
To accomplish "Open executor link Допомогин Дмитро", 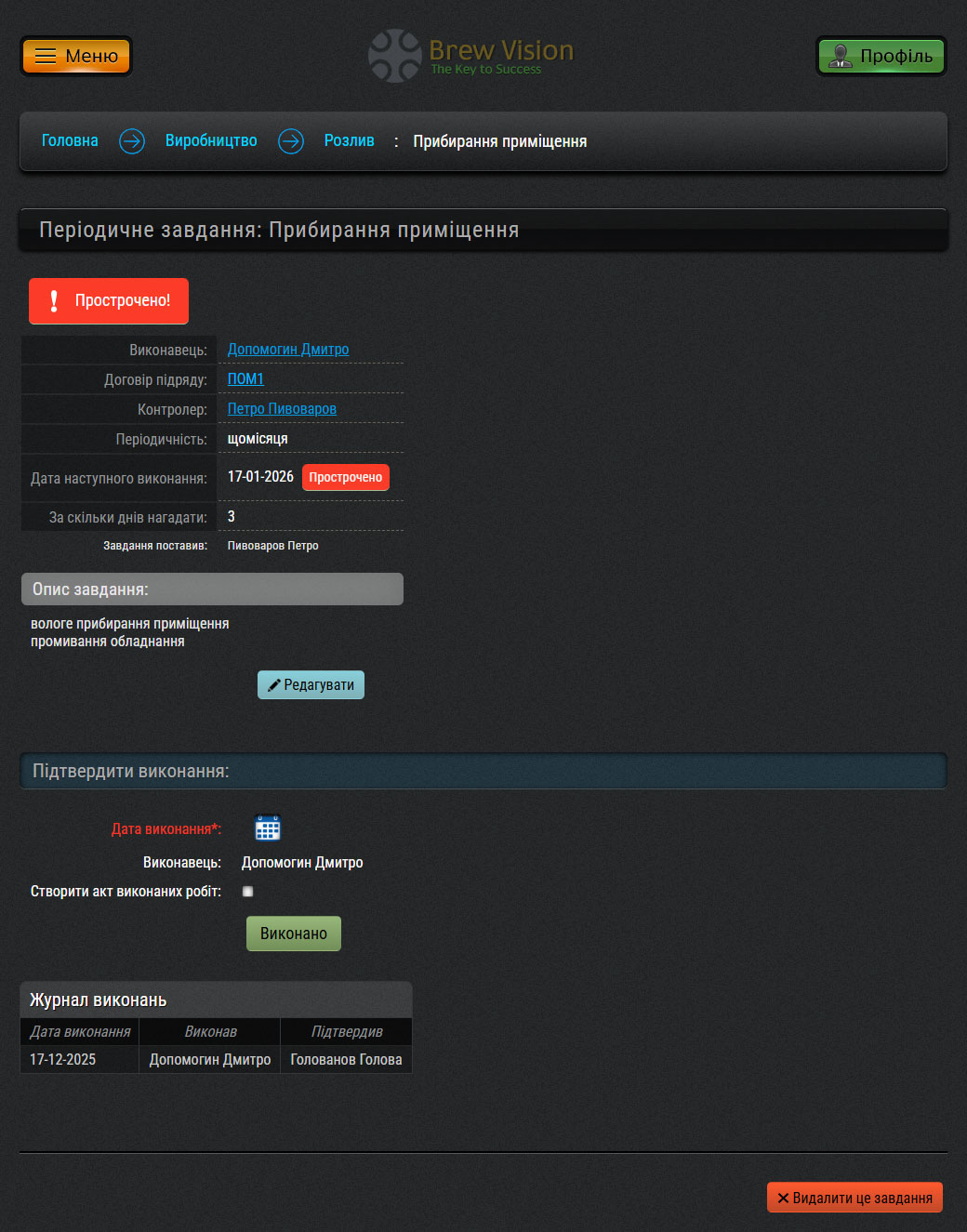I will 288,350.
